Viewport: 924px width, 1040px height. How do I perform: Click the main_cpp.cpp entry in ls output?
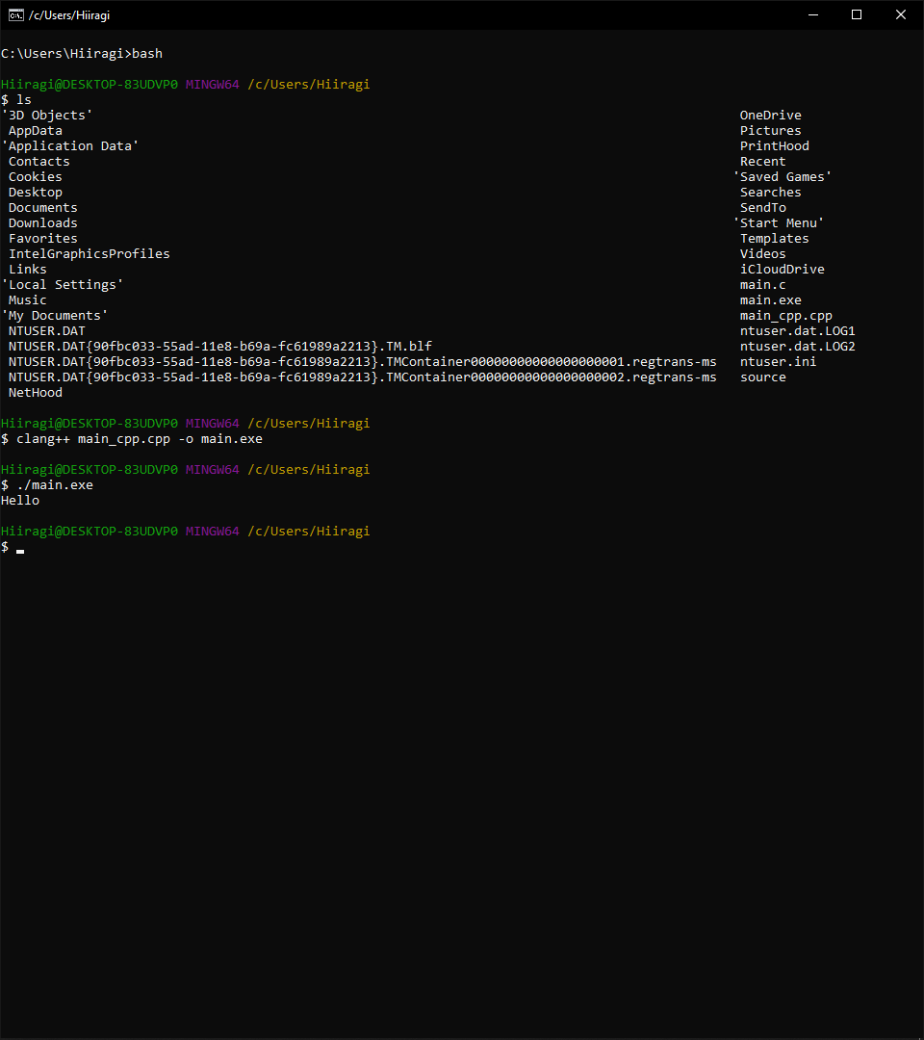point(785,316)
